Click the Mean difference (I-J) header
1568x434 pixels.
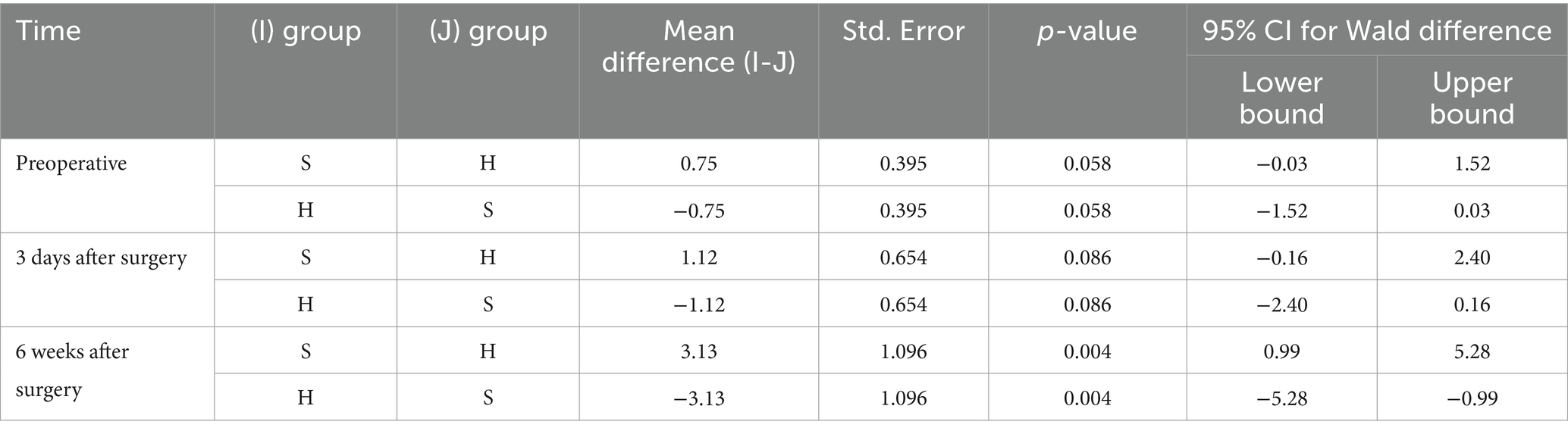point(698,47)
